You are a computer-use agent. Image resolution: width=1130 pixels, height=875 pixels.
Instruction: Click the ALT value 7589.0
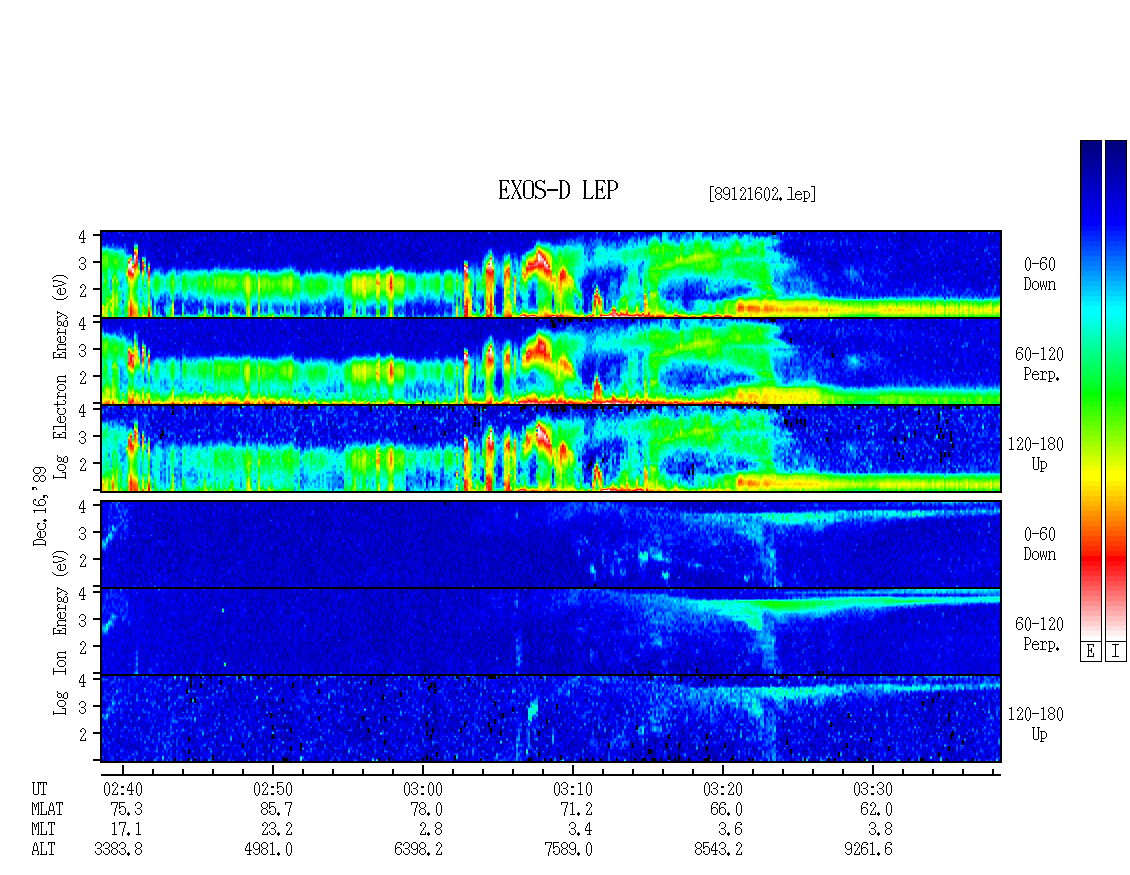pos(568,850)
